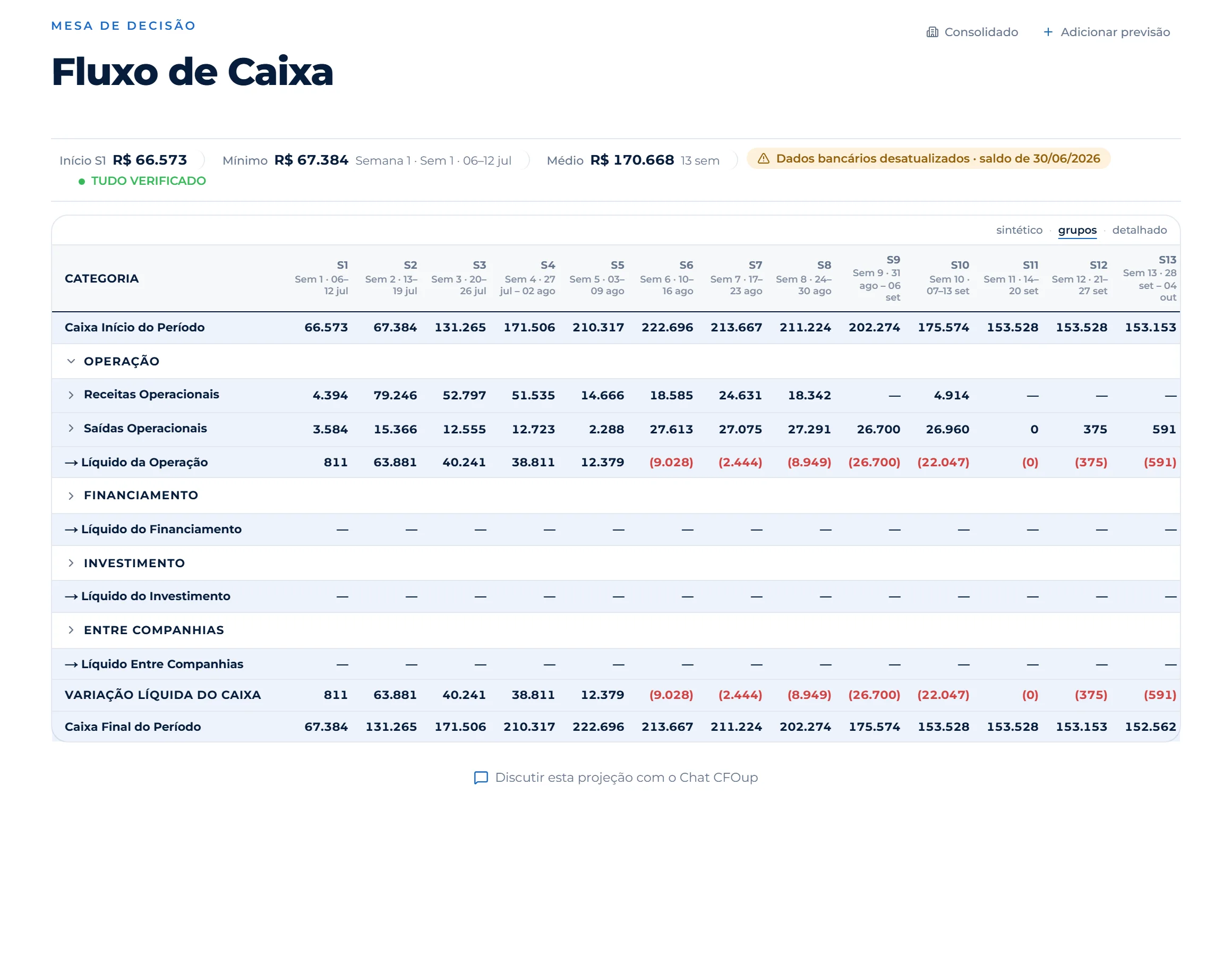Click the Consolidado building icon

tap(932, 32)
